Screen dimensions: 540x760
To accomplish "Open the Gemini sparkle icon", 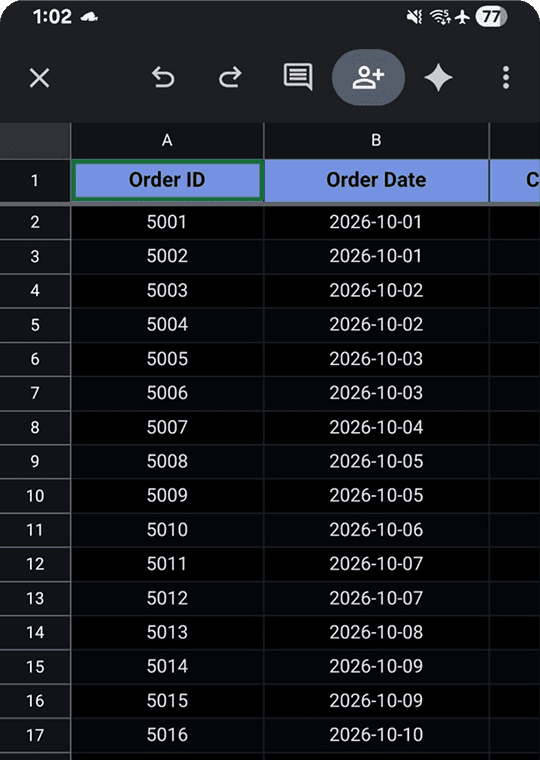I will pyautogui.click(x=438, y=78).
